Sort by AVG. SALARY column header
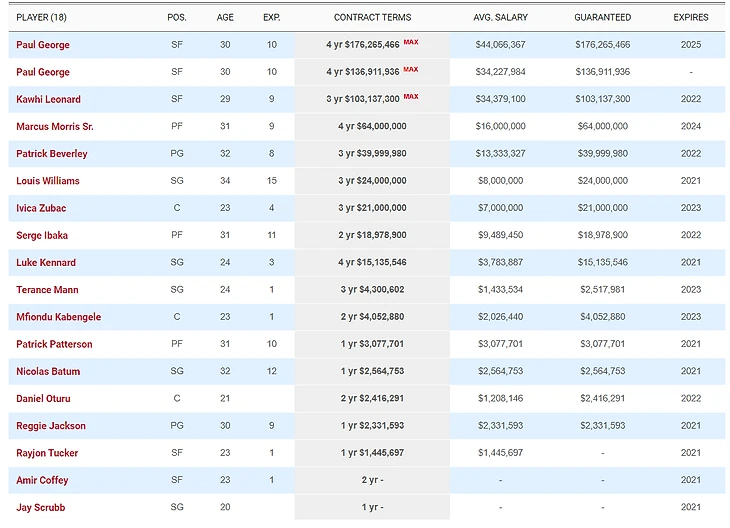Viewport: 730px width, 528px height. click(x=500, y=18)
